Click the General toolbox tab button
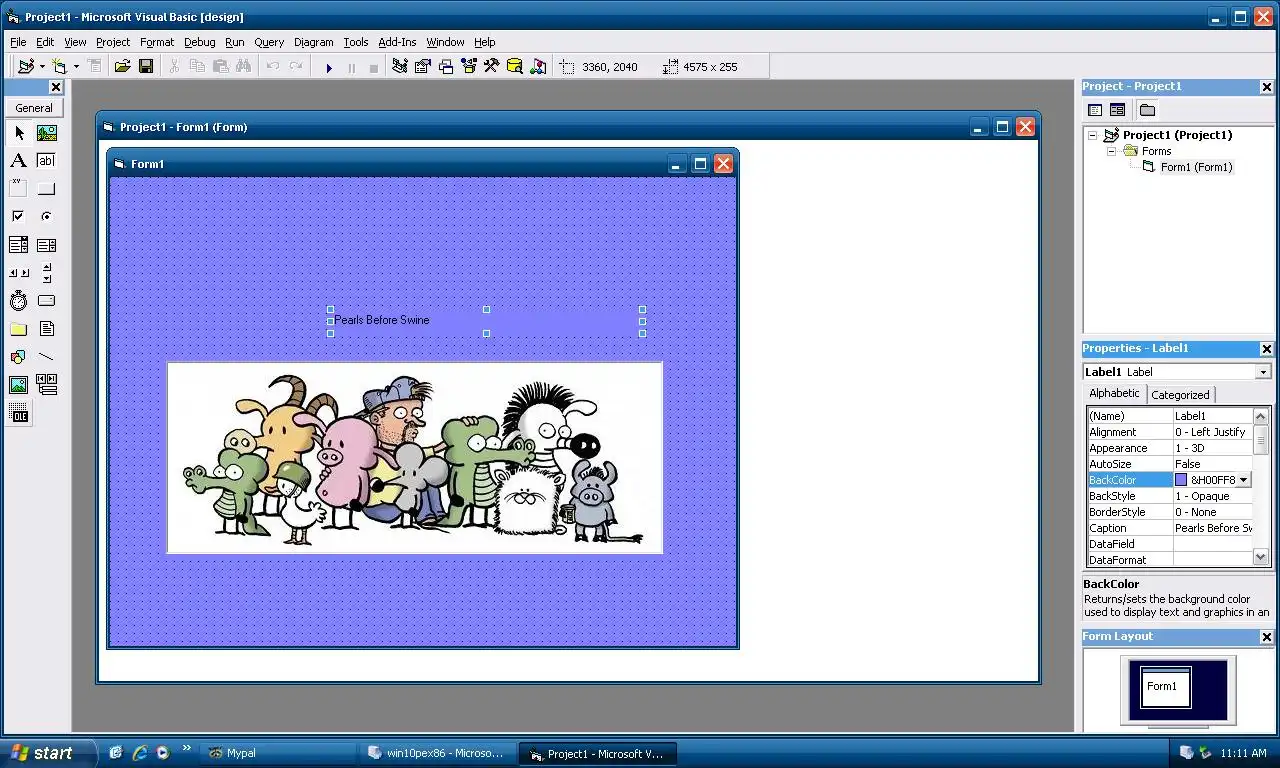 (x=34, y=108)
